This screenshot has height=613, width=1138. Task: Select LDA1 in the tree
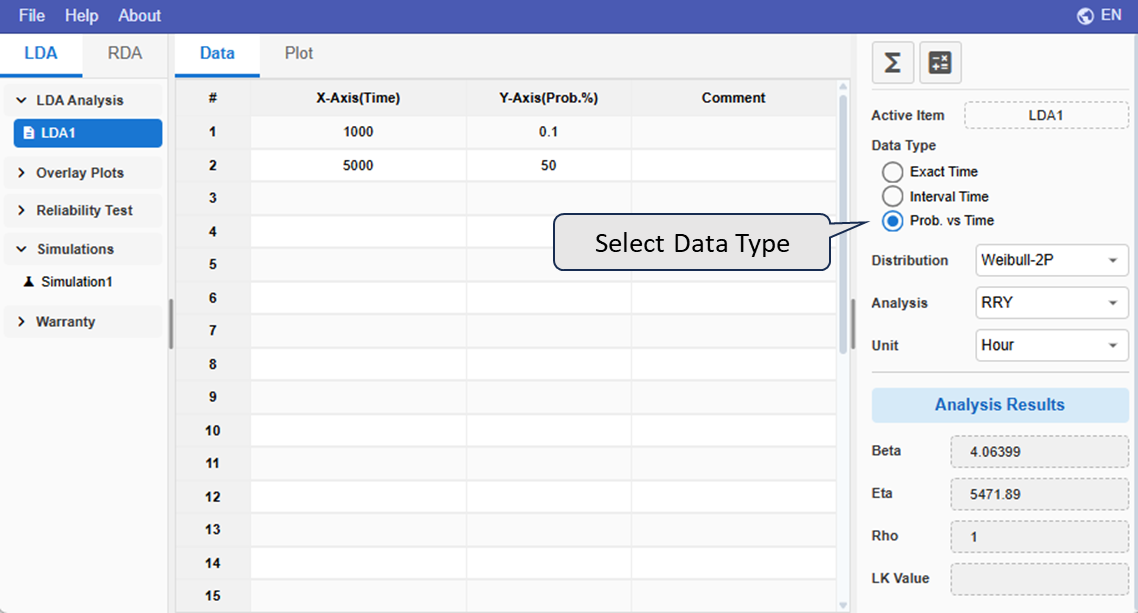click(x=88, y=133)
